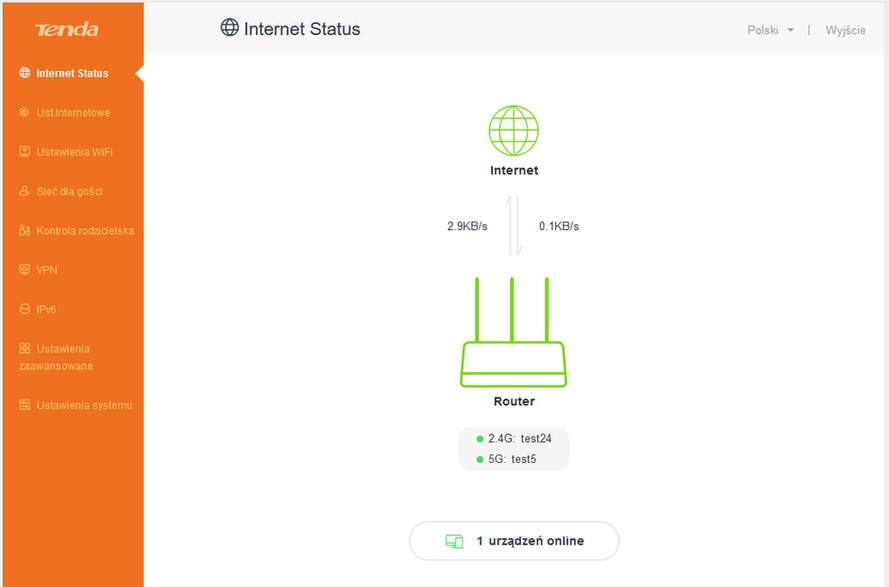Select Internet Status in sidebar
The height and width of the screenshot is (587, 889).
(73, 73)
